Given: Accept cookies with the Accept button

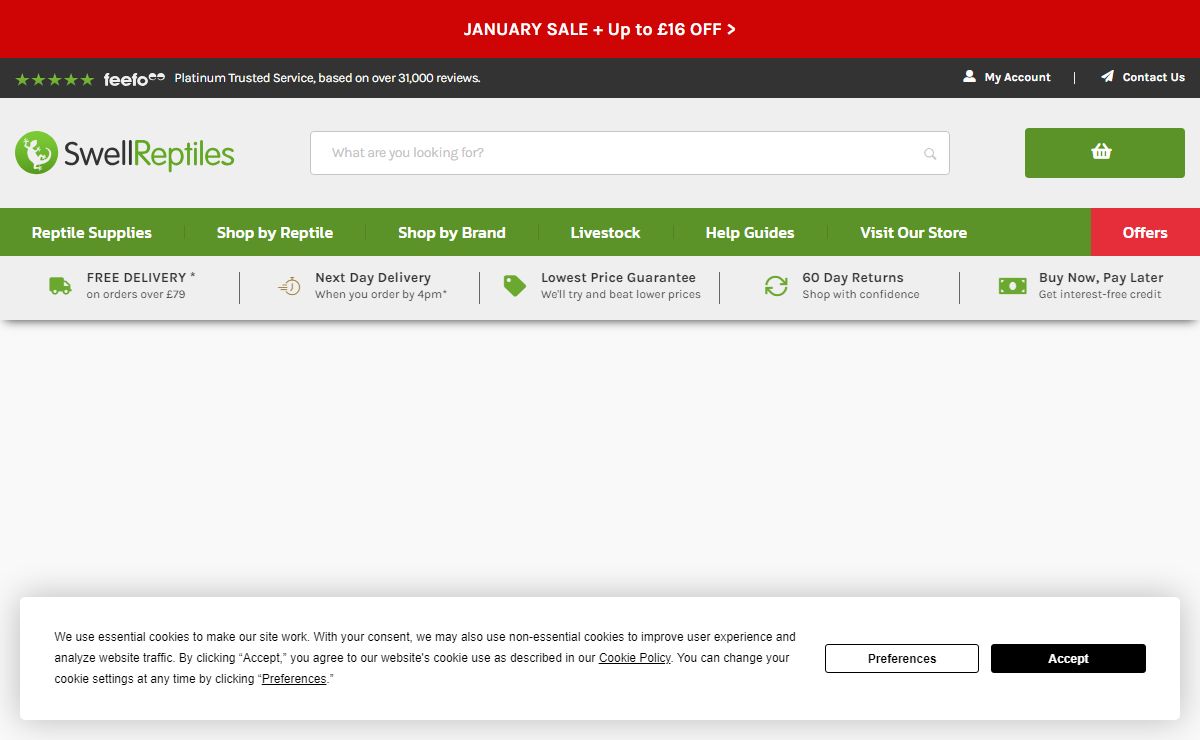Looking at the screenshot, I should click(x=1068, y=658).
